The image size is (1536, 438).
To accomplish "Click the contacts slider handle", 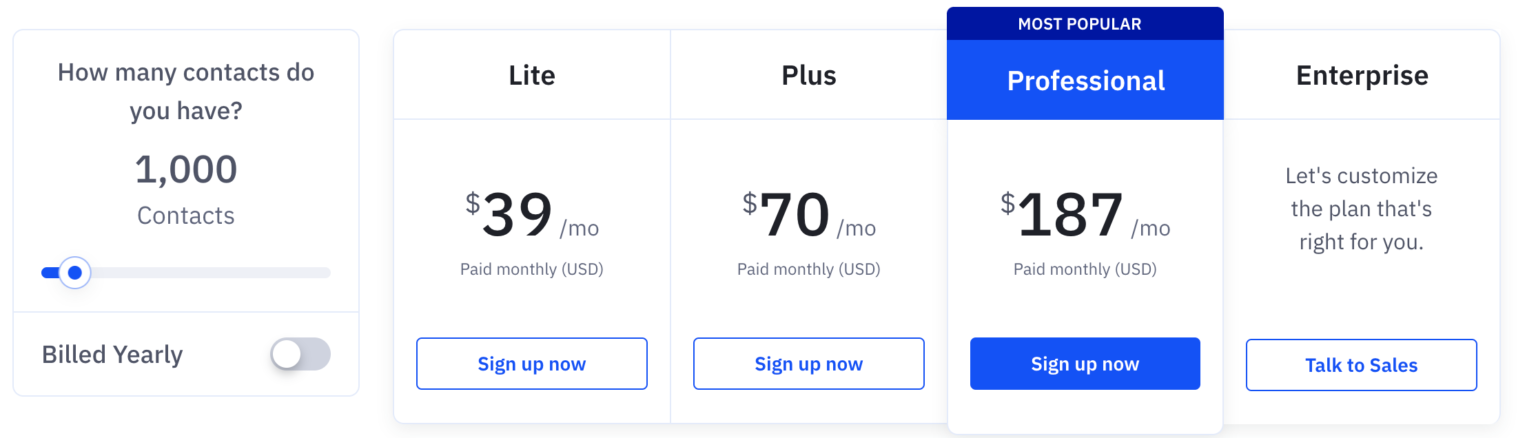I will coord(74,272).
